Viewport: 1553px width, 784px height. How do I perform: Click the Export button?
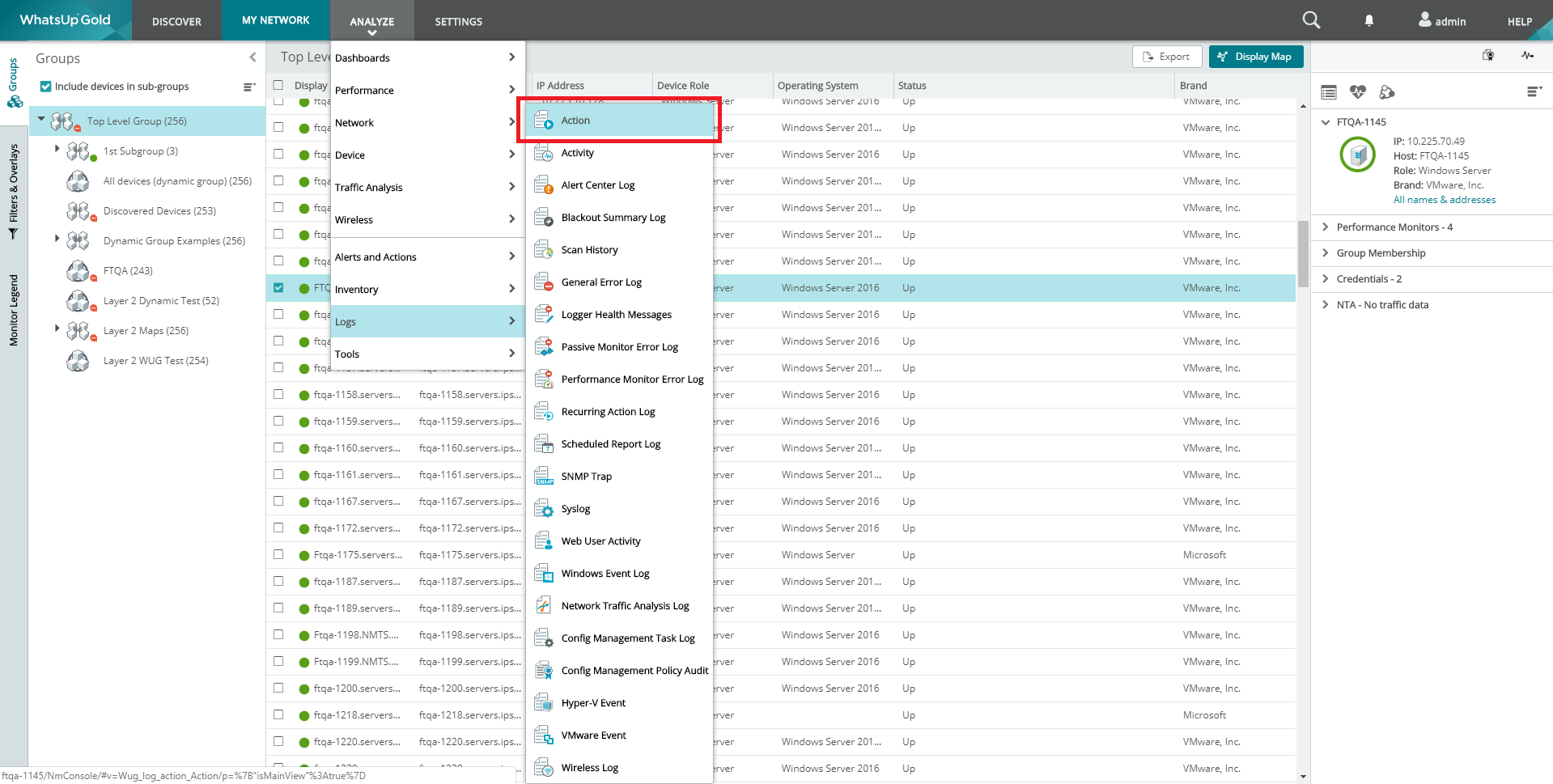pos(1166,57)
